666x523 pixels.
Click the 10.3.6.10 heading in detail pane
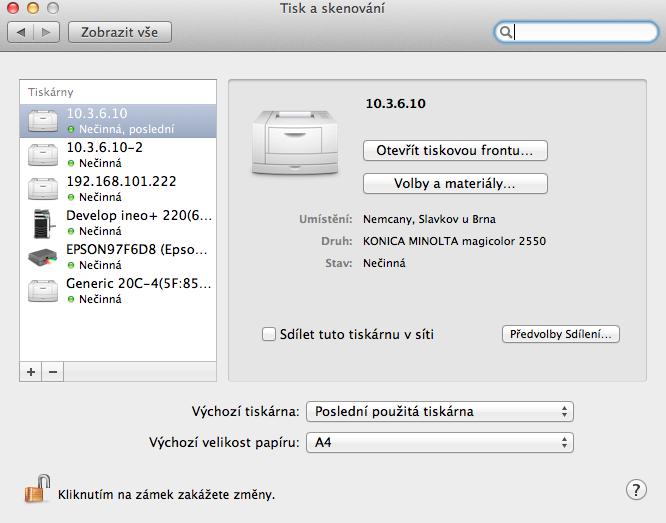pyautogui.click(x=395, y=104)
